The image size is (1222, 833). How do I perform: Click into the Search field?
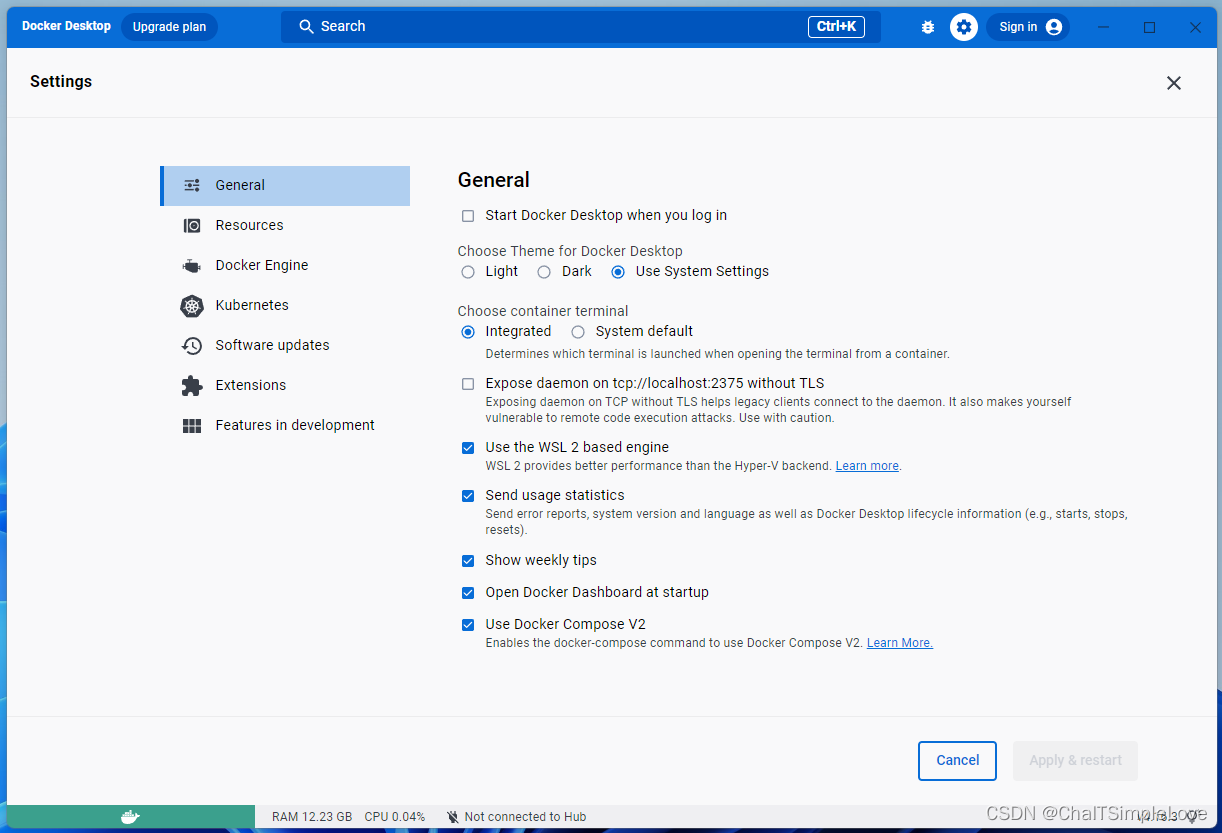click(x=581, y=27)
